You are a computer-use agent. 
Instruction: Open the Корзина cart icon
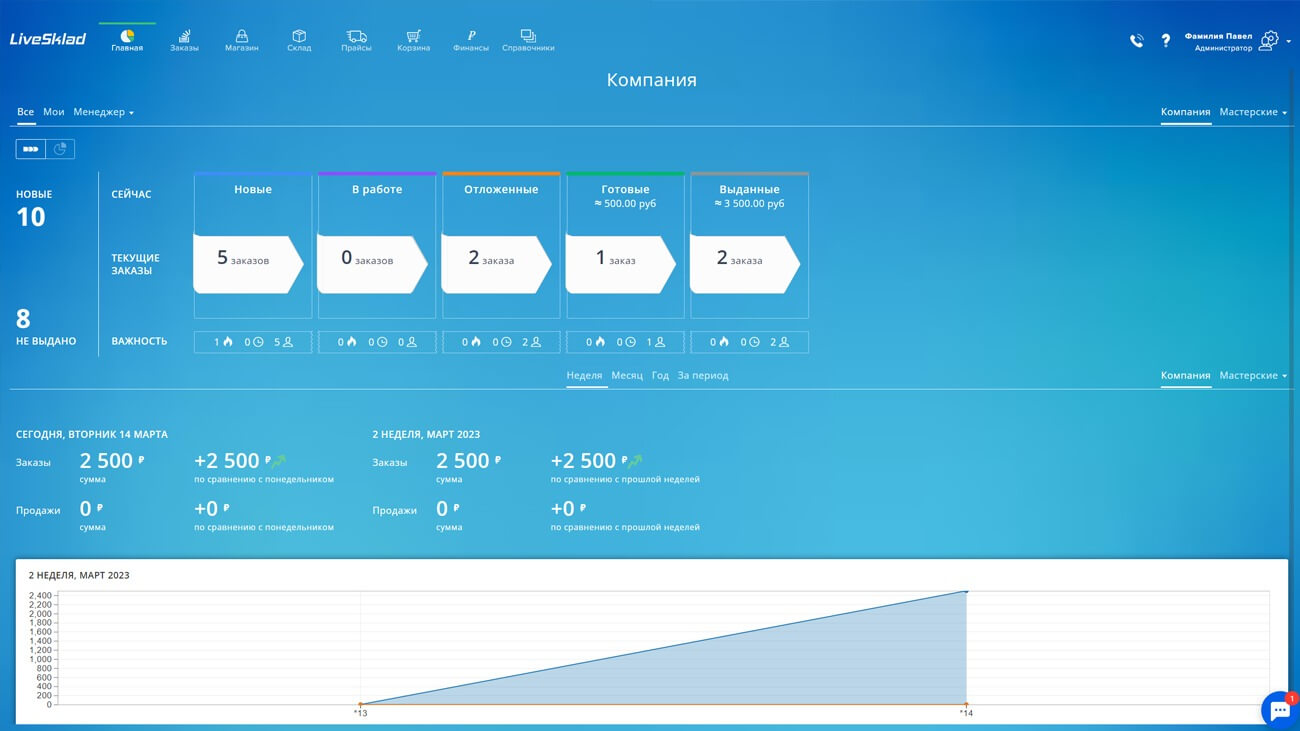click(413, 37)
